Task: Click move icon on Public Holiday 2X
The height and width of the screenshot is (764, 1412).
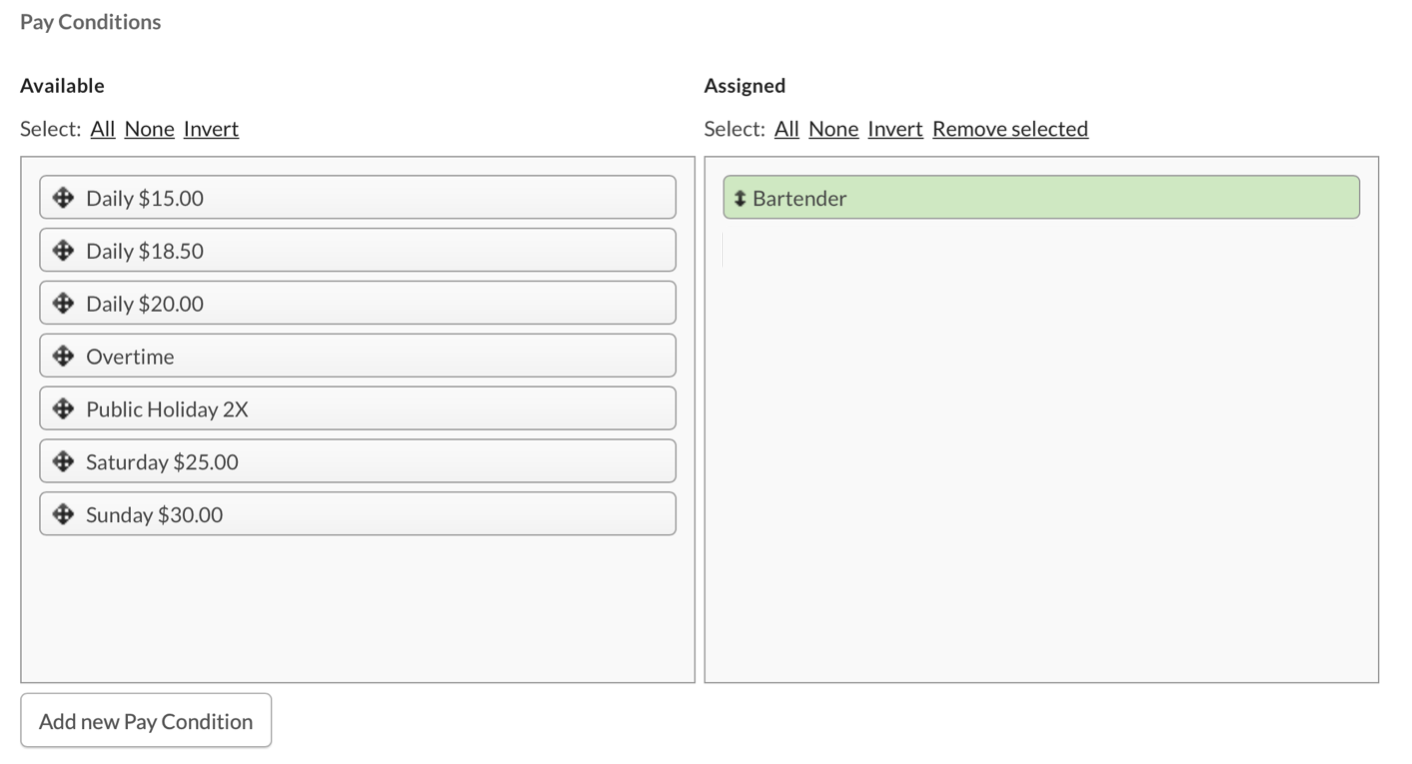Action: [x=63, y=409]
